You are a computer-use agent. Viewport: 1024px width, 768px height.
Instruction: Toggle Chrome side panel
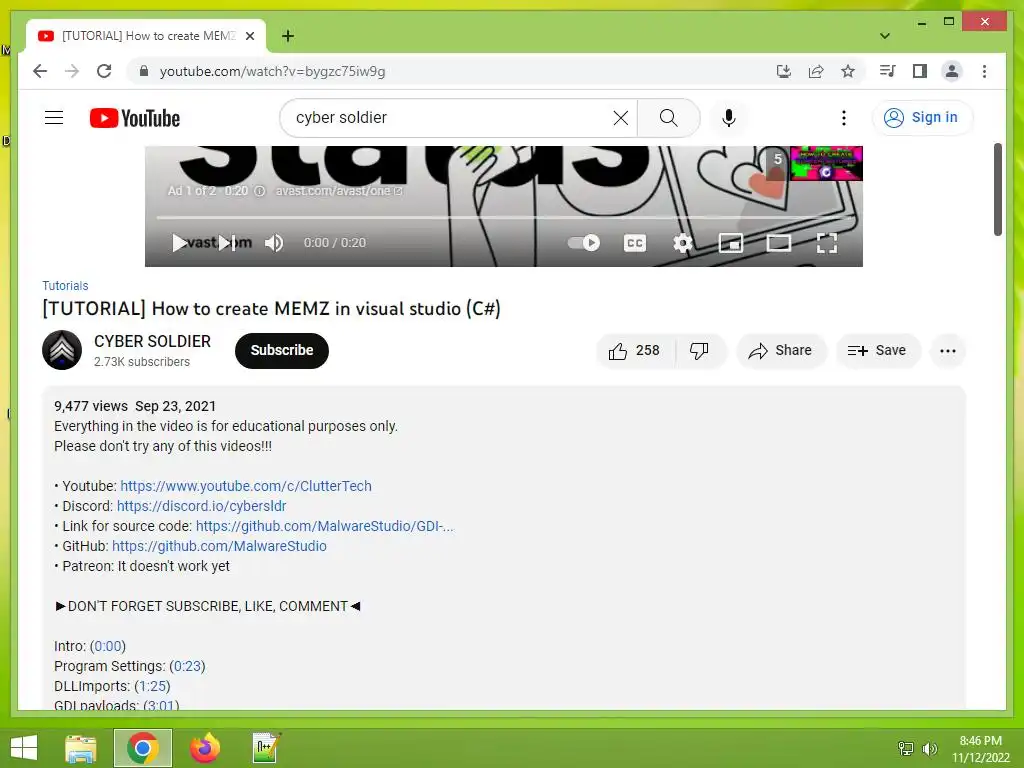[x=920, y=71]
